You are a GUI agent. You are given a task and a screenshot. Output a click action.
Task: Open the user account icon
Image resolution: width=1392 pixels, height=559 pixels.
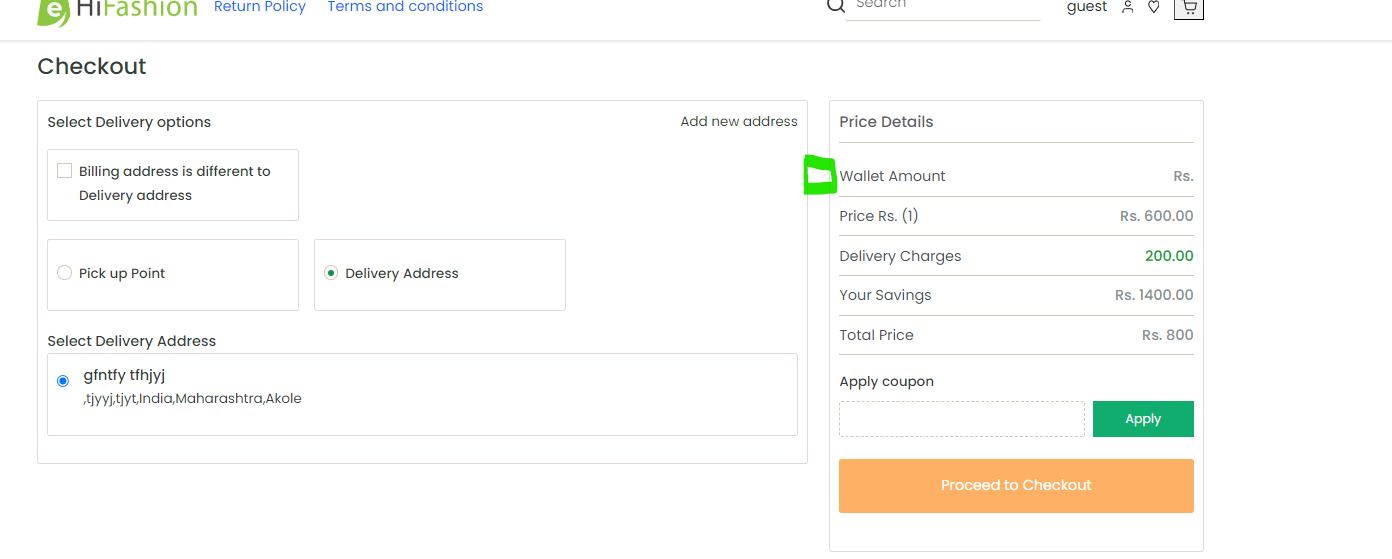(1128, 7)
